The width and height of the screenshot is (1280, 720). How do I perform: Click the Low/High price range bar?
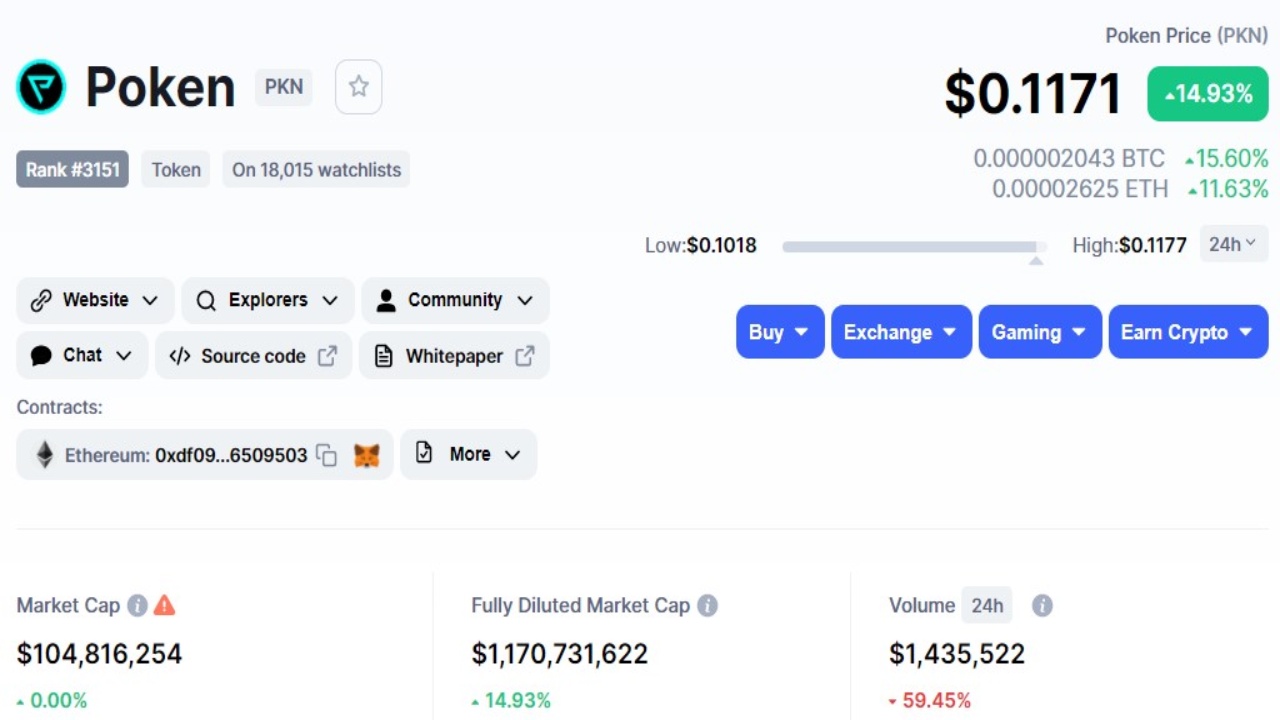point(914,246)
